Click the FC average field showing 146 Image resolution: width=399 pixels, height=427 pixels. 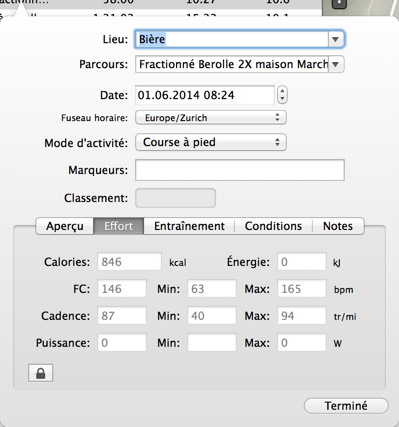(122, 289)
